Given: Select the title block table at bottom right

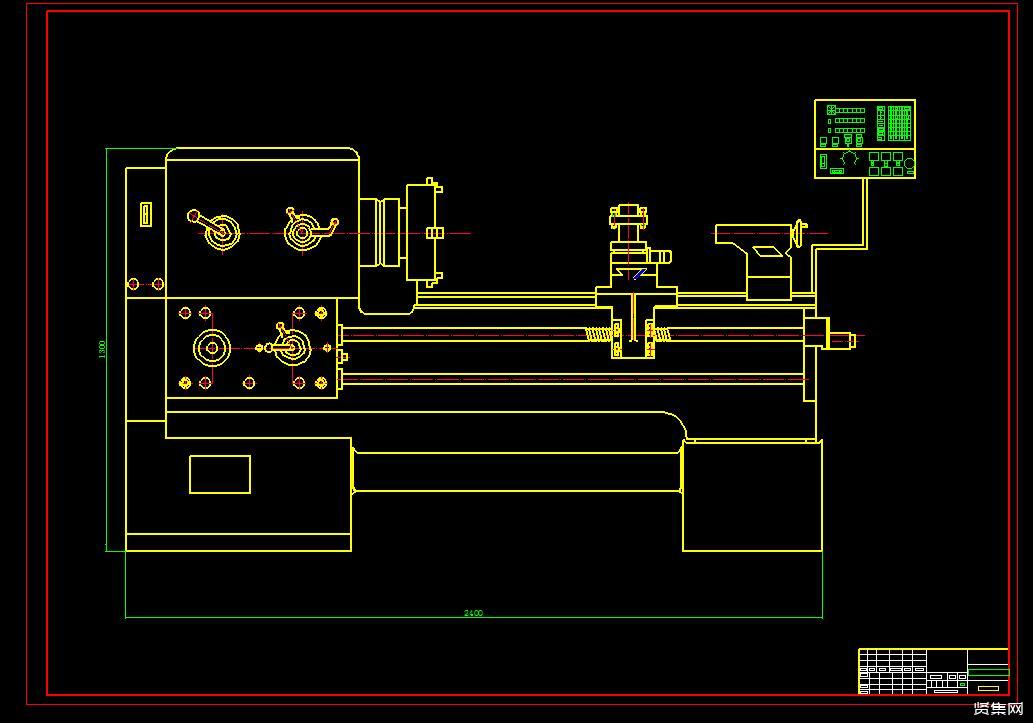Looking at the screenshot, I should 934,671.
